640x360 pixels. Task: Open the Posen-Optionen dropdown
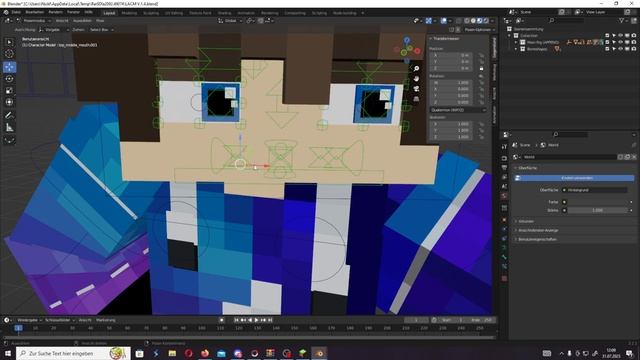(479, 30)
